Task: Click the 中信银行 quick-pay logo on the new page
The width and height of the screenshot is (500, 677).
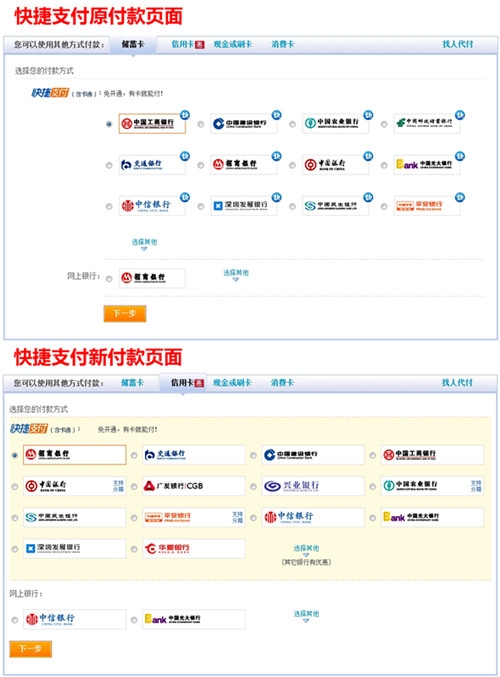Action: coord(313,517)
